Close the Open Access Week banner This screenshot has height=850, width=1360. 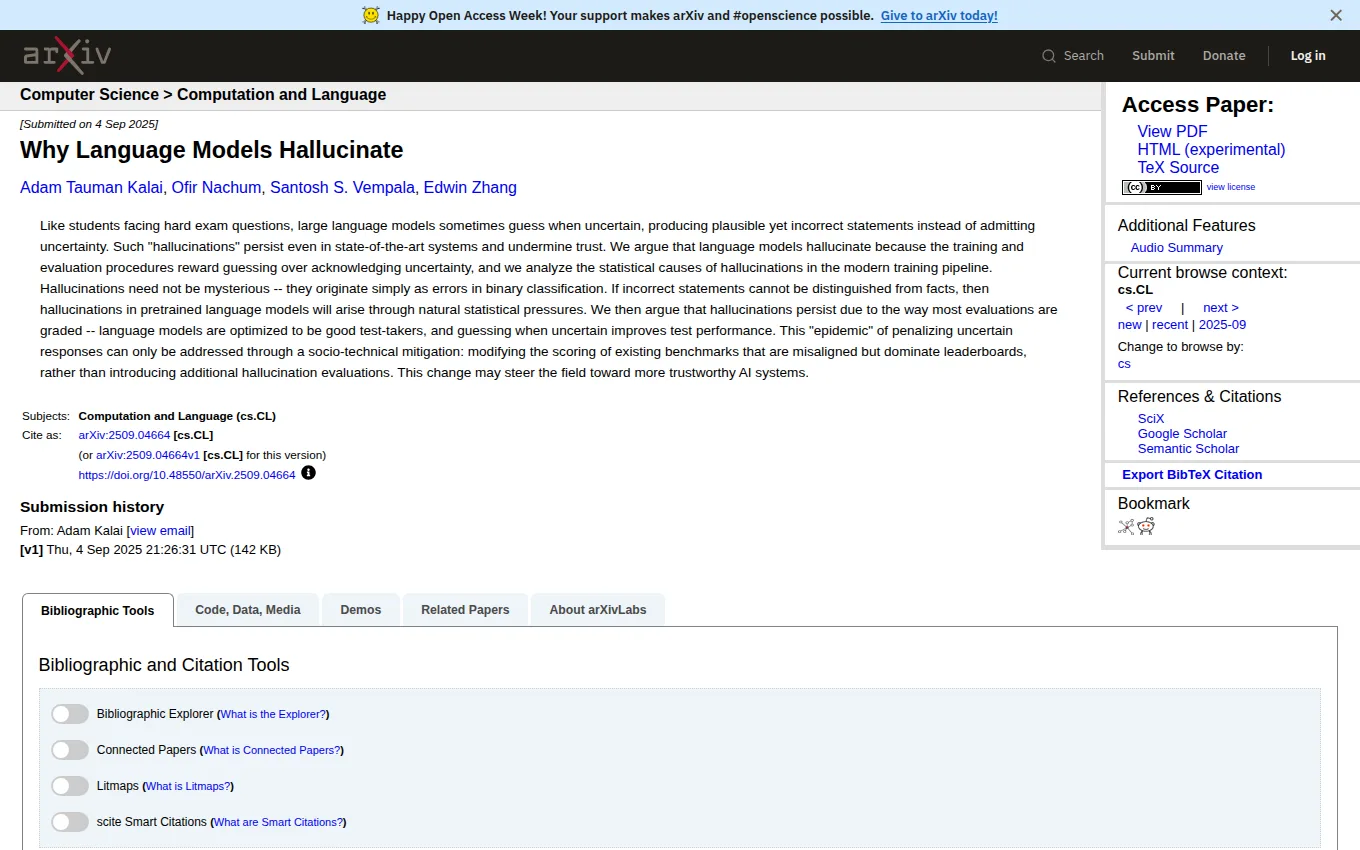pyautogui.click(x=1336, y=15)
